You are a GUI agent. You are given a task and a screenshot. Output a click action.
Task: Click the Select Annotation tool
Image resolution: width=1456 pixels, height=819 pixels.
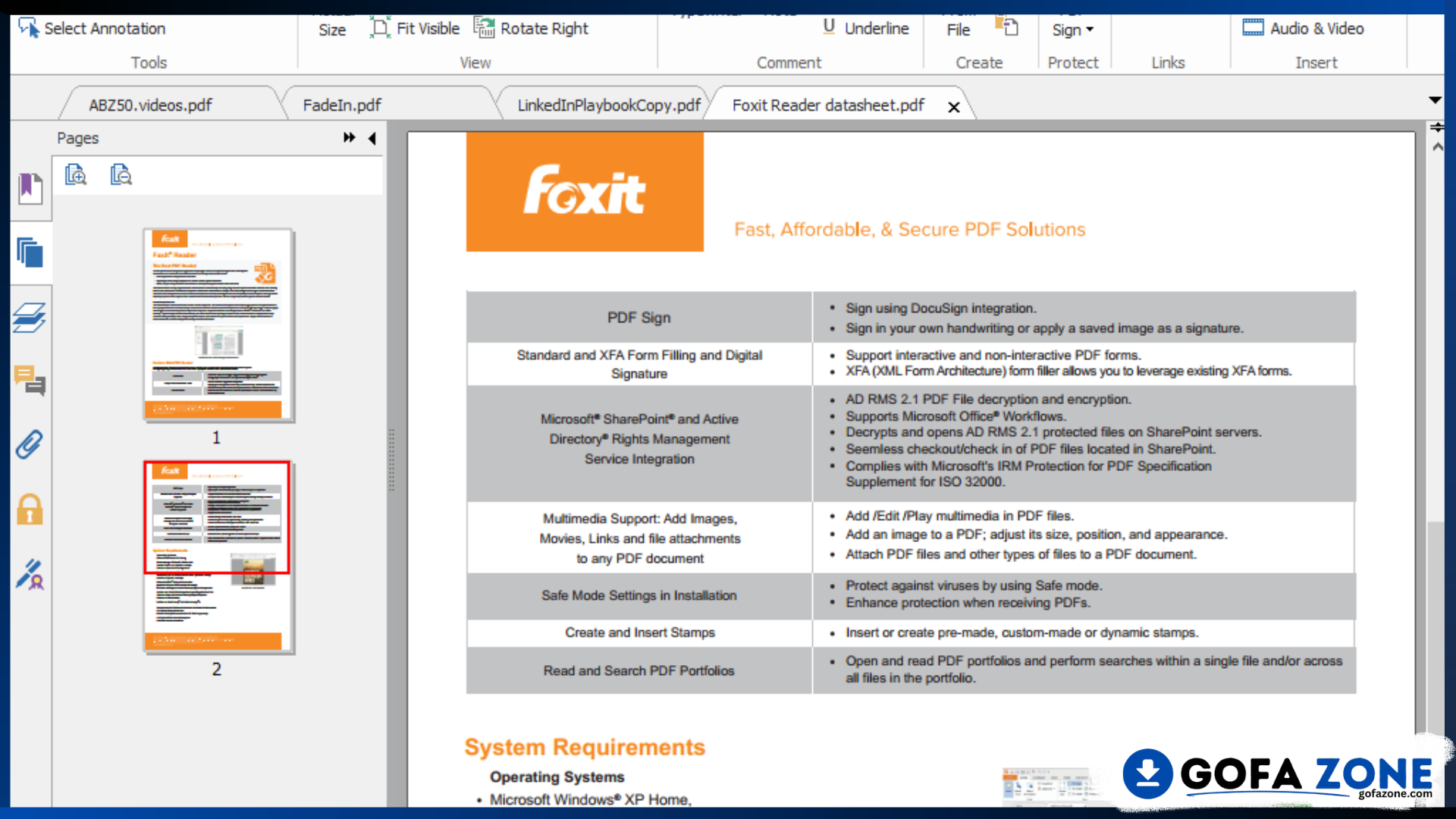coord(92,29)
